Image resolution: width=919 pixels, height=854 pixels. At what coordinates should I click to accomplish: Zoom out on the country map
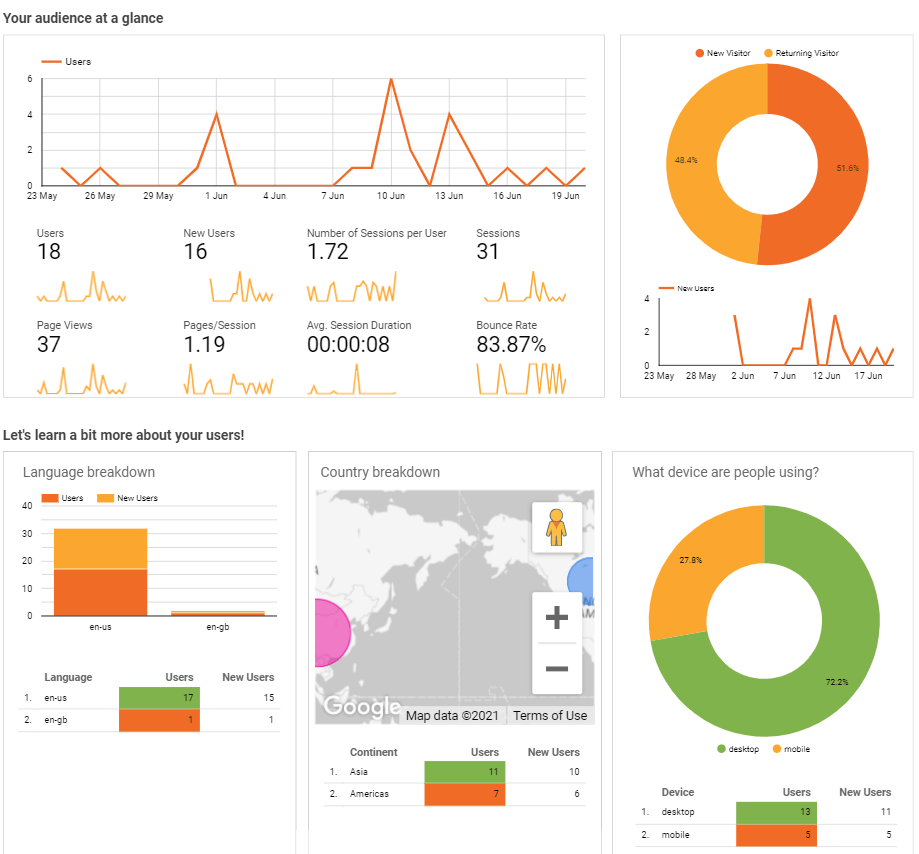(x=557, y=668)
